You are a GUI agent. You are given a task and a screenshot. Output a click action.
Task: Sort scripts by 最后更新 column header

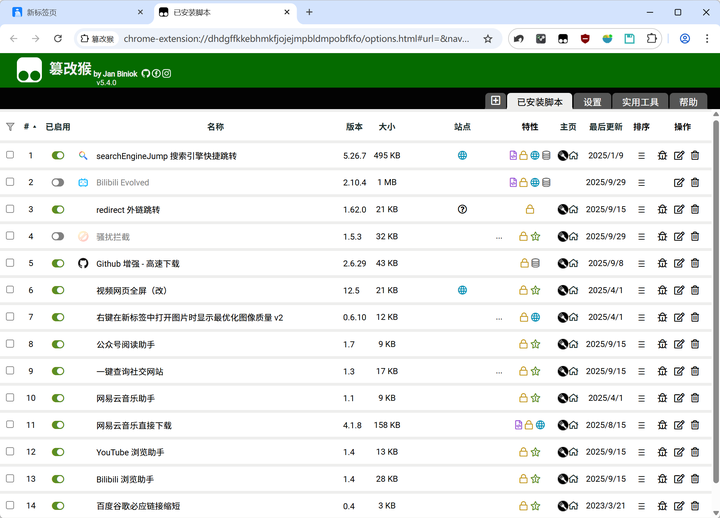pos(606,127)
